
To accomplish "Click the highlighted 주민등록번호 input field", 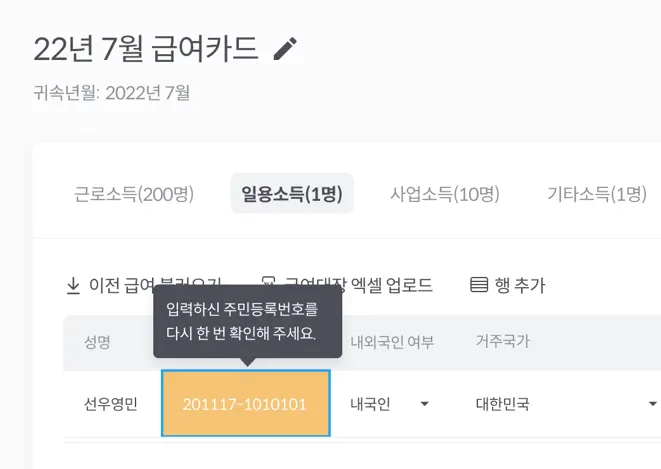I will click(245, 404).
